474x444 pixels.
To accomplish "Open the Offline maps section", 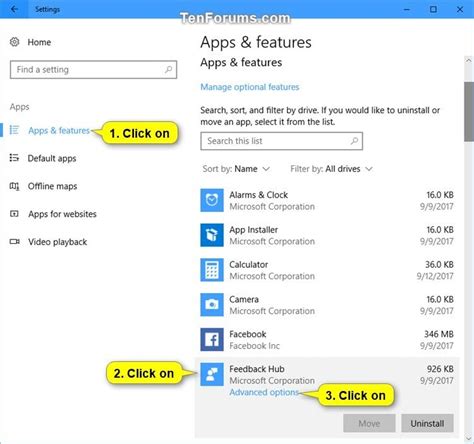I will 52,186.
